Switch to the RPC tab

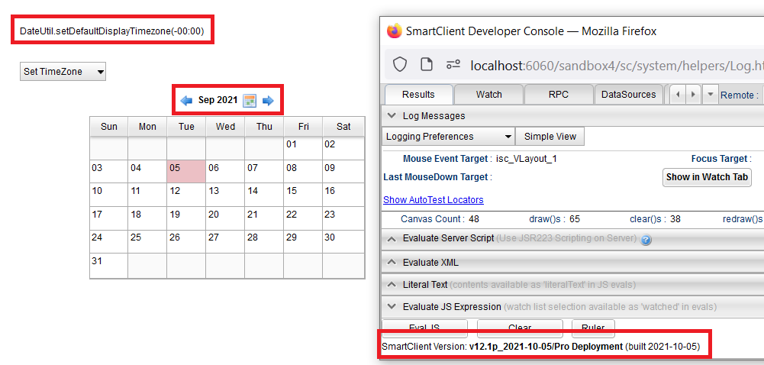tap(558, 95)
